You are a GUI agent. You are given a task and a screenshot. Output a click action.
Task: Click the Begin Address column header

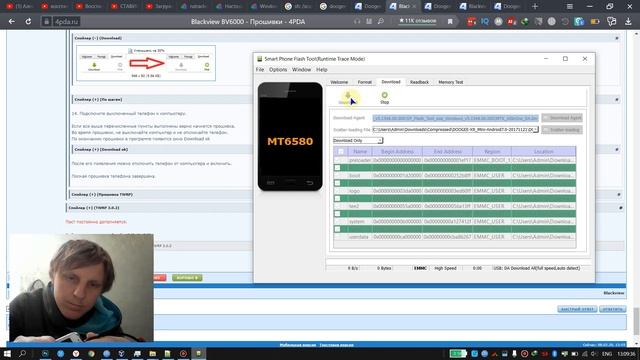pyautogui.click(x=397, y=151)
